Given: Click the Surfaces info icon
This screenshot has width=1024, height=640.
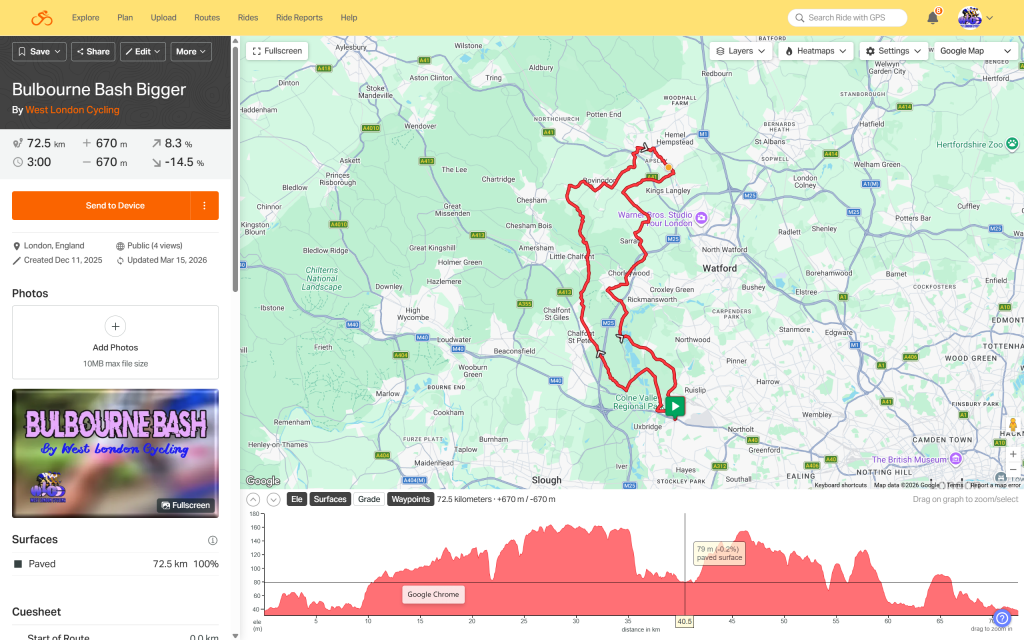Looking at the screenshot, I should (212, 540).
